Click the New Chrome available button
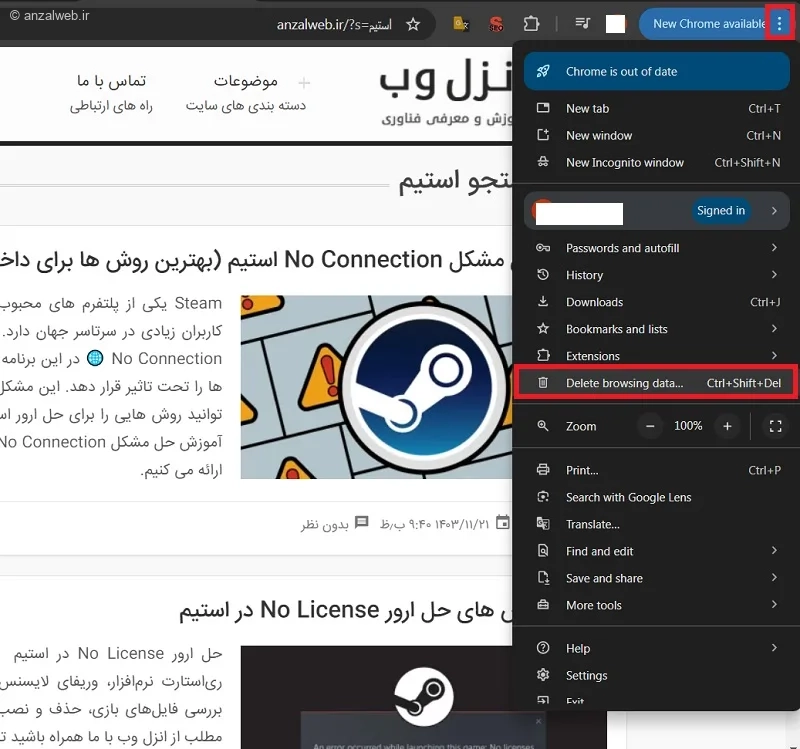Image resolution: width=800 pixels, height=749 pixels. [x=708, y=23]
